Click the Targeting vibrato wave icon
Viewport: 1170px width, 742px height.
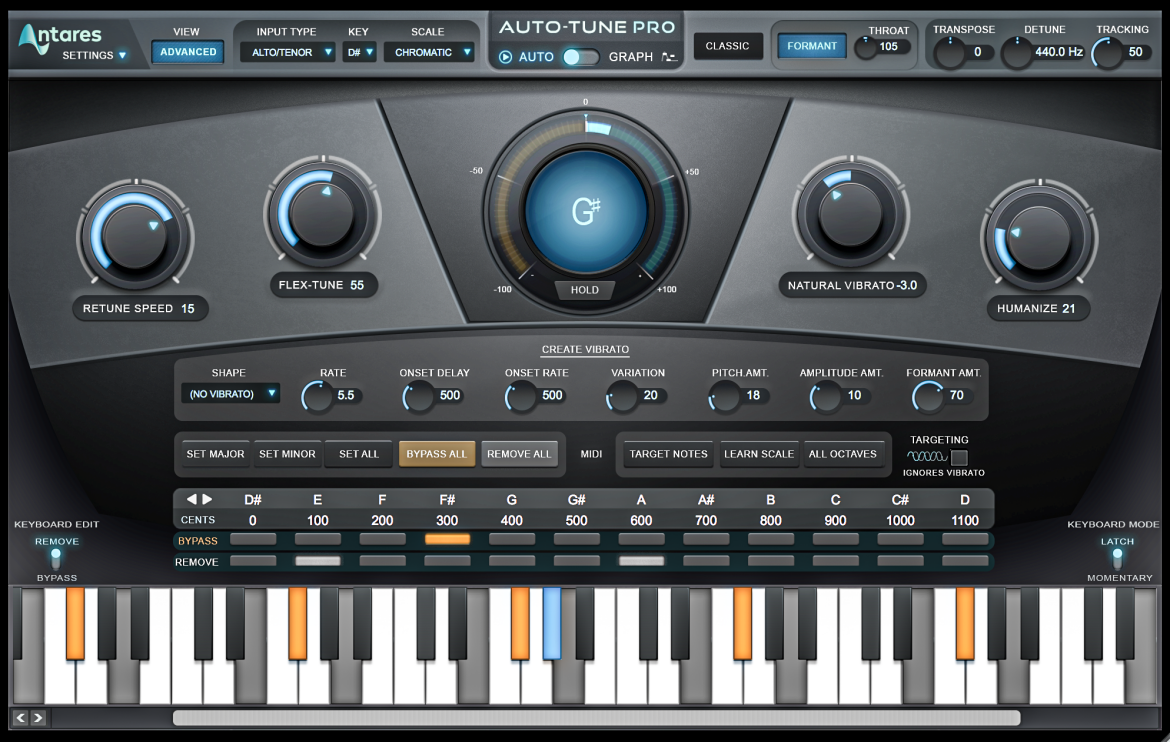(927, 456)
